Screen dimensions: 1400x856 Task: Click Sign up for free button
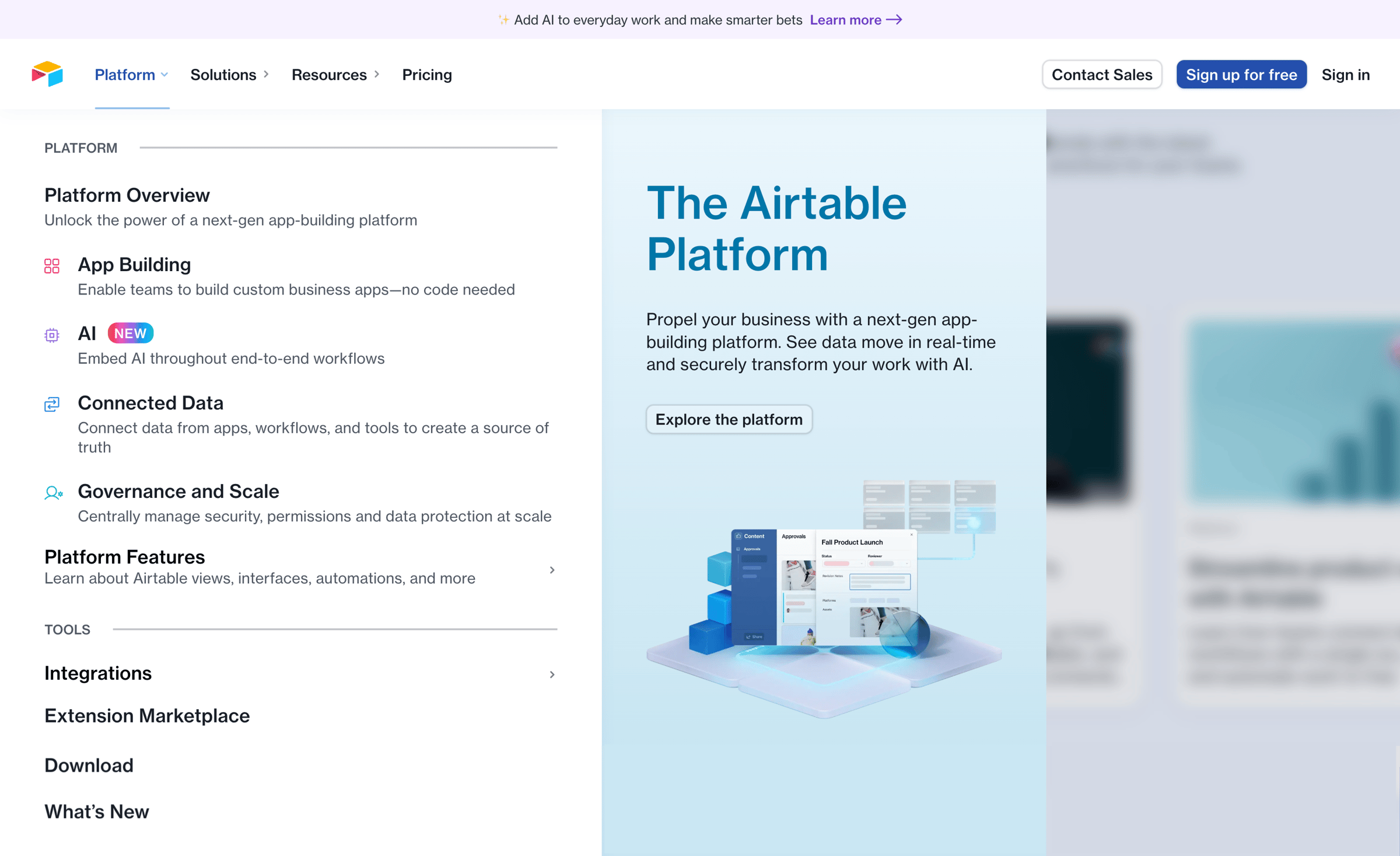pos(1241,75)
